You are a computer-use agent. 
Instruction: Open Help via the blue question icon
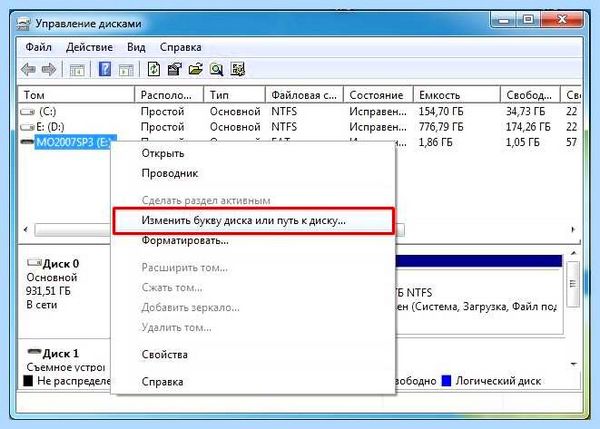[105, 69]
